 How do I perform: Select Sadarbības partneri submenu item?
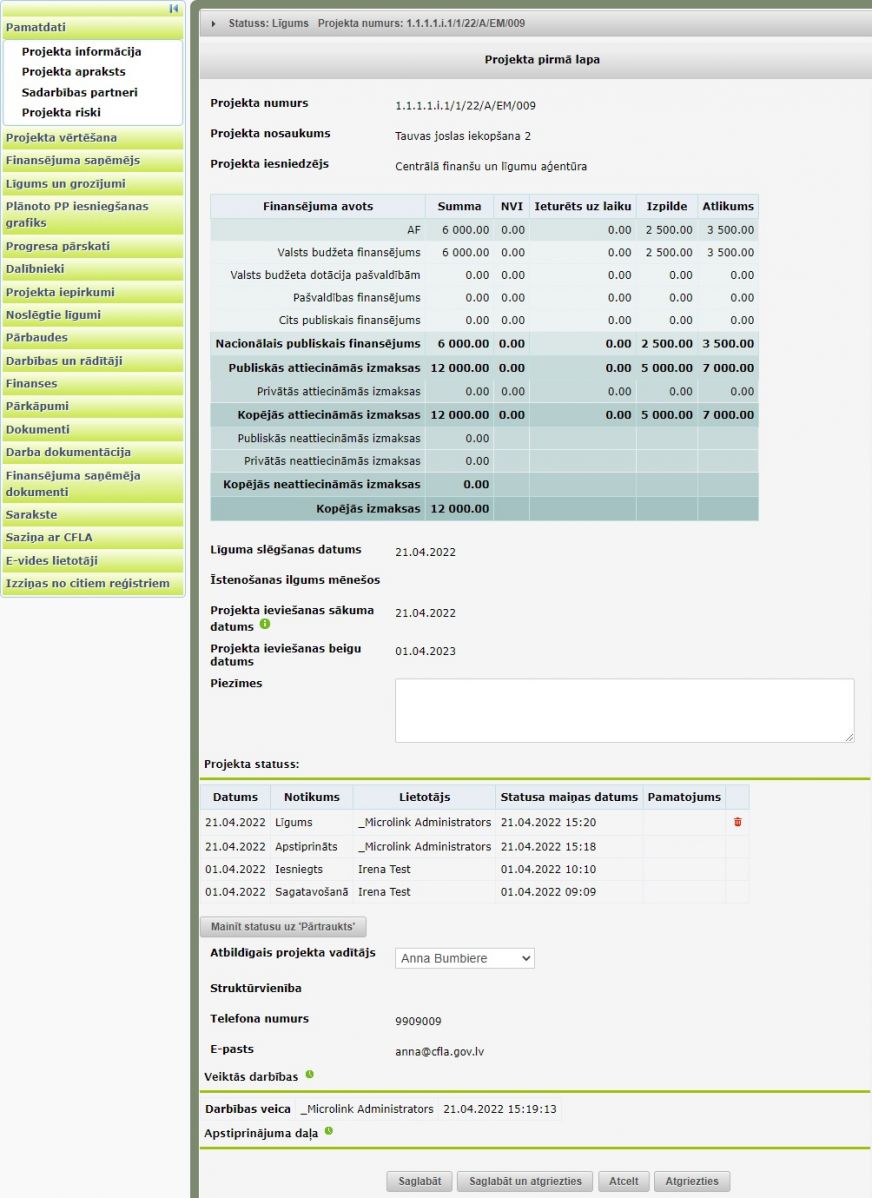79,92
